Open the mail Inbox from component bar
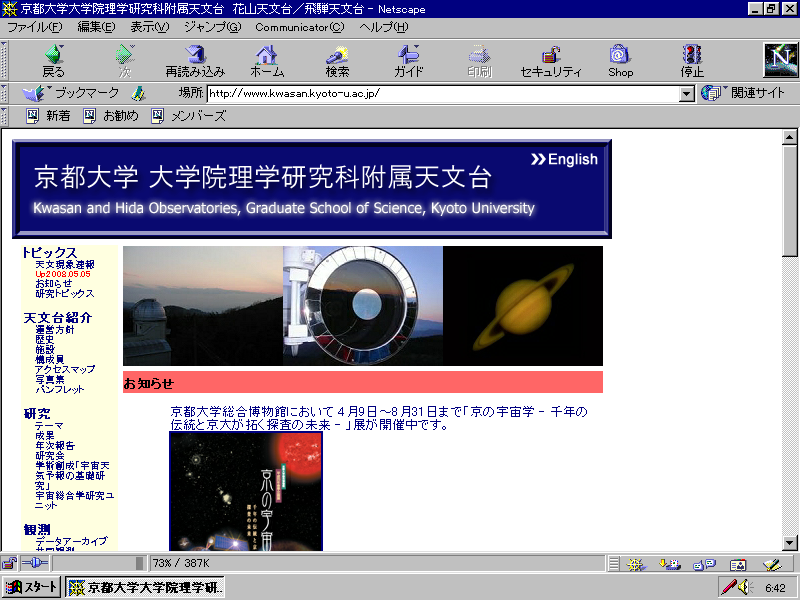 point(669,564)
